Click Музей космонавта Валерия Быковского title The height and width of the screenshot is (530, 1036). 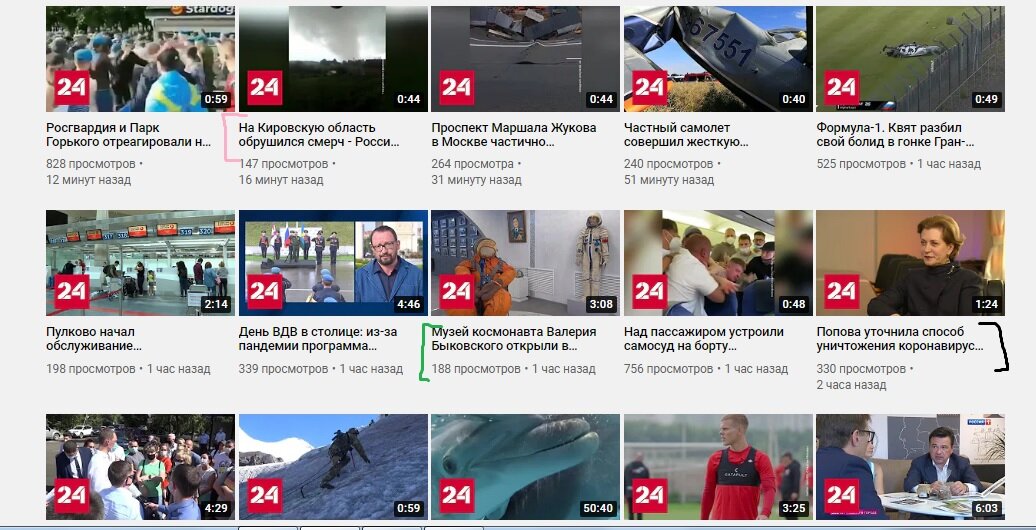click(513, 339)
